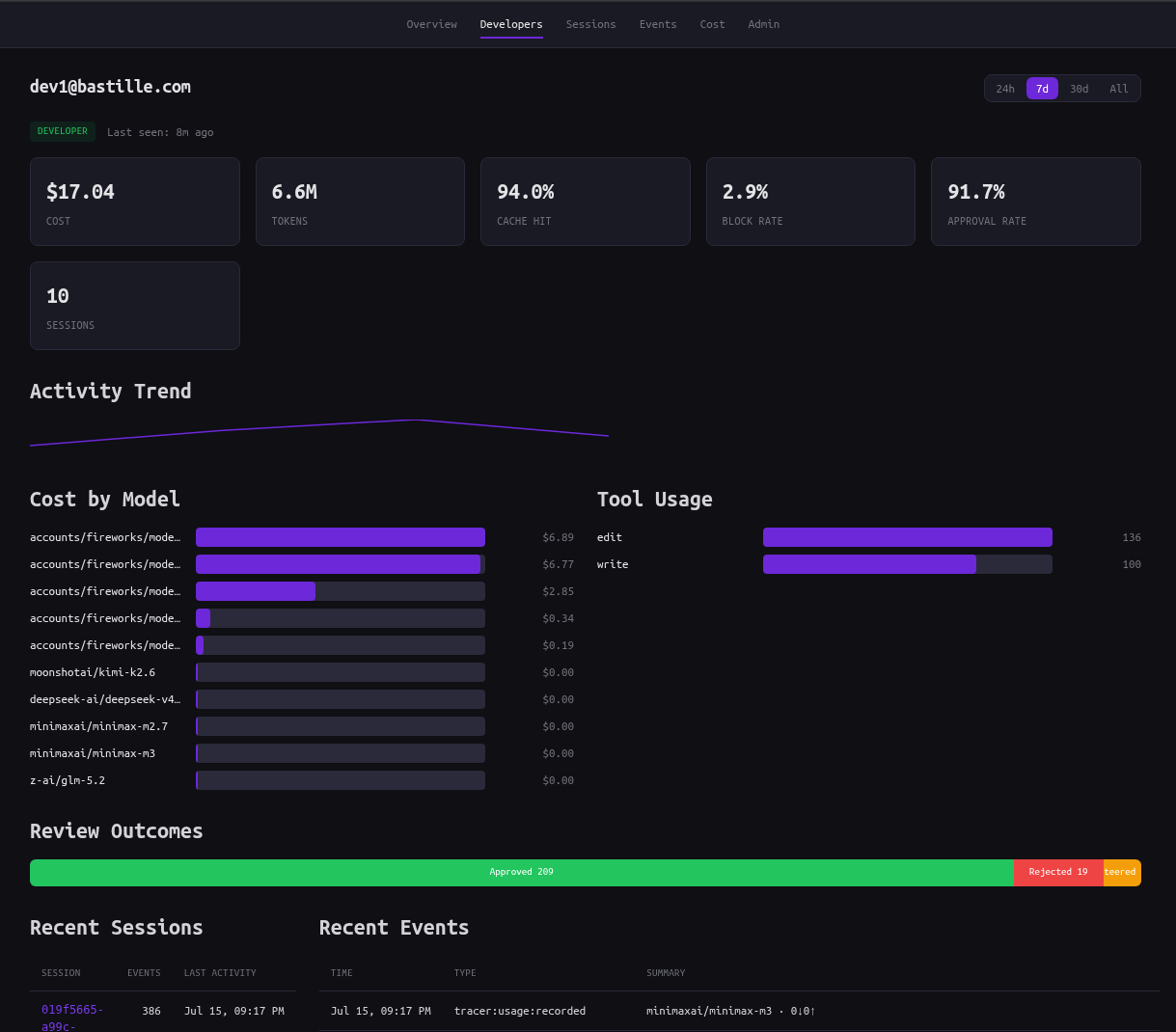The image size is (1176, 1032).
Task: Open session link 019f5665-a99c
Action: click(71, 1018)
